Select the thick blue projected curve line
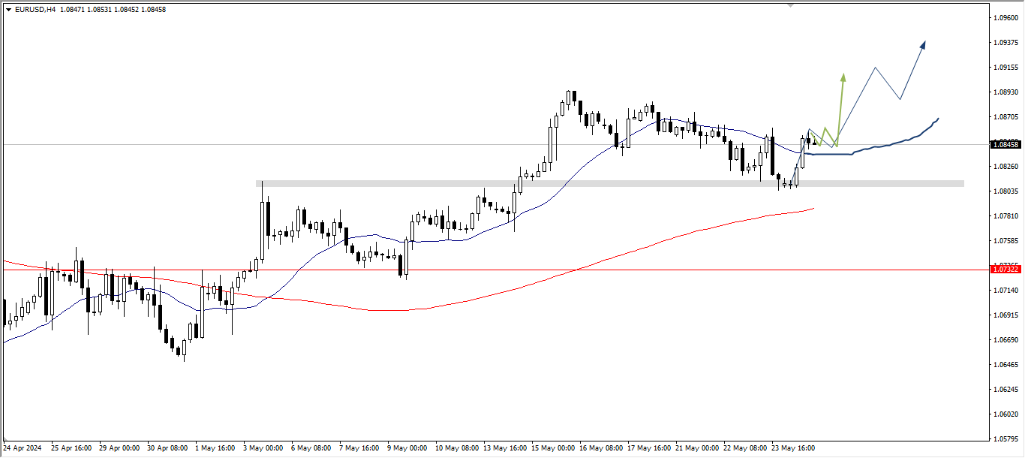The image size is (1025, 458). (x=890, y=145)
